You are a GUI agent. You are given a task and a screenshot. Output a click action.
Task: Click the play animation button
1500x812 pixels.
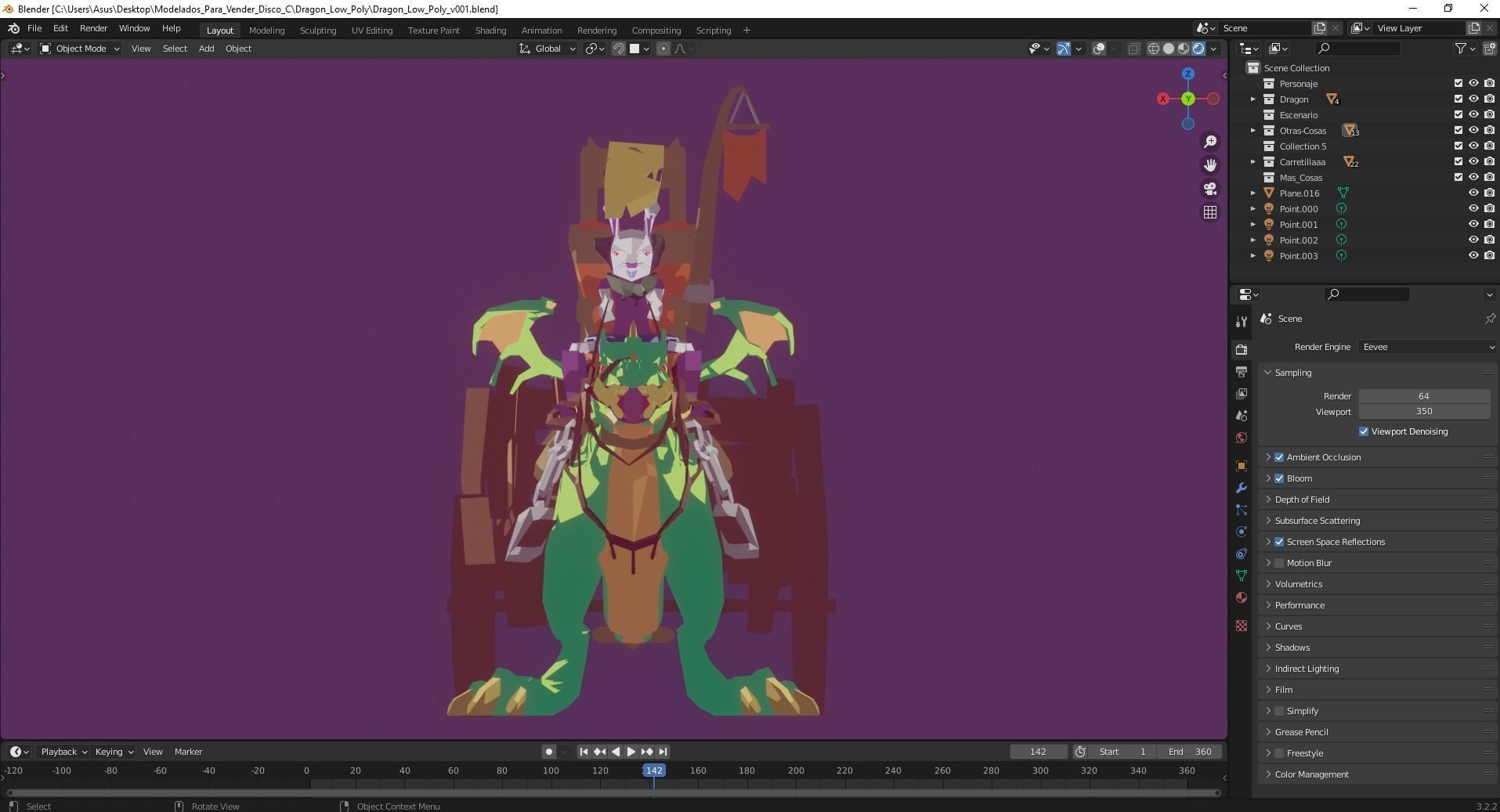631,752
